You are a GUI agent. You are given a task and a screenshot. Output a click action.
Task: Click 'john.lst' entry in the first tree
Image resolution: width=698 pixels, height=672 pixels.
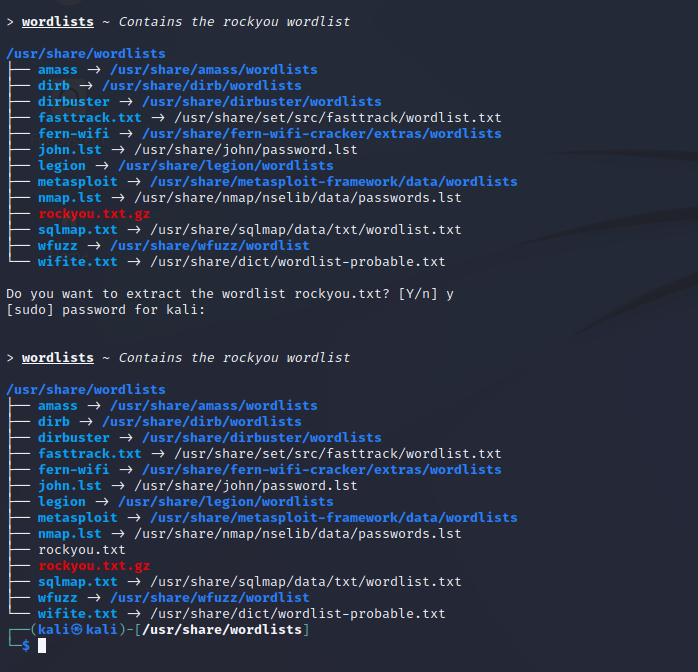(x=69, y=150)
